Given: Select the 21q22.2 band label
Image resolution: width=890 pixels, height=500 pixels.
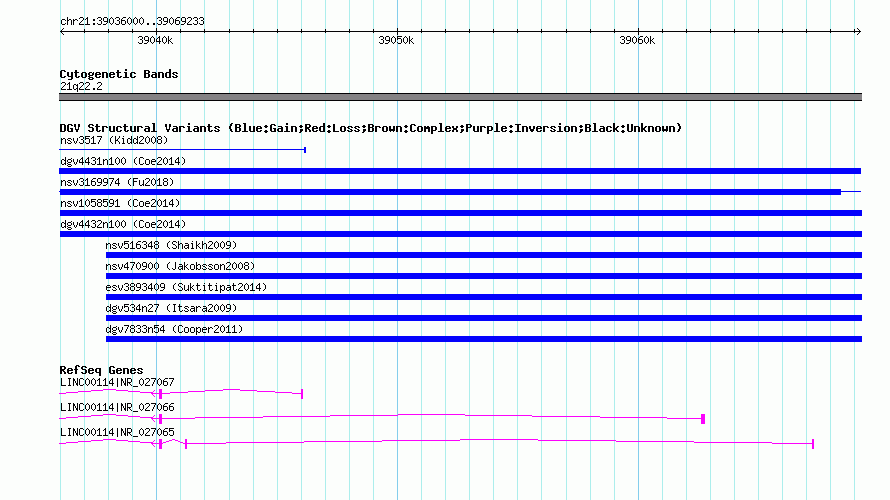Looking at the screenshot, I should (81, 86).
